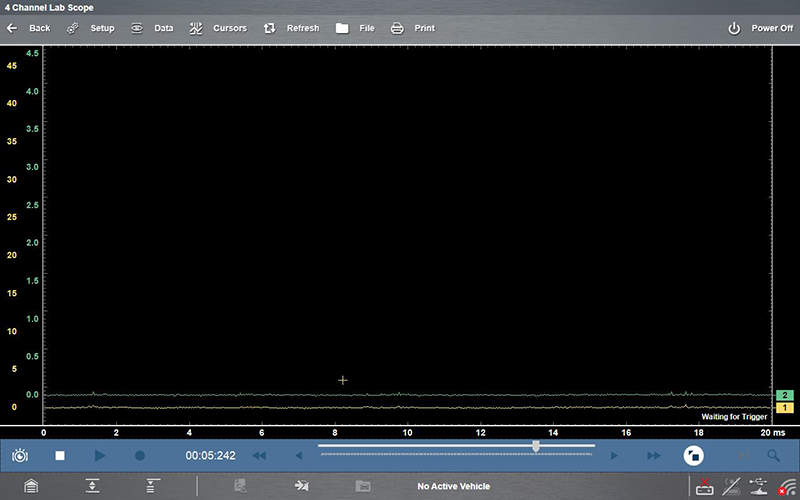Image resolution: width=800 pixels, height=500 pixels.
Task: Click the Refresh arrows icon
Action: pyautogui.click(x=269, y=29)
